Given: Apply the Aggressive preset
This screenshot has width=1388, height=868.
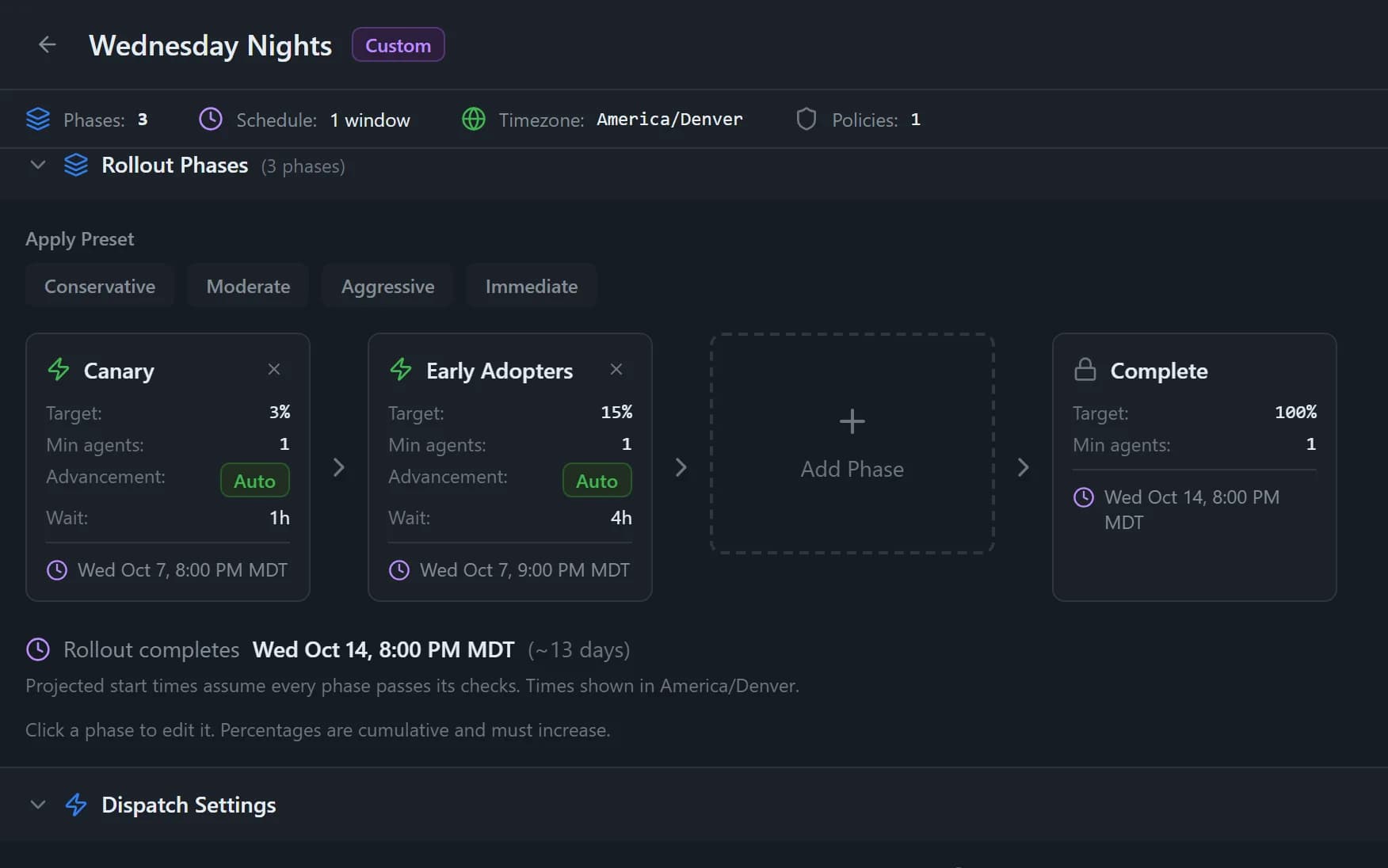Looking at the screenshot, I should [x=387, y=286].
